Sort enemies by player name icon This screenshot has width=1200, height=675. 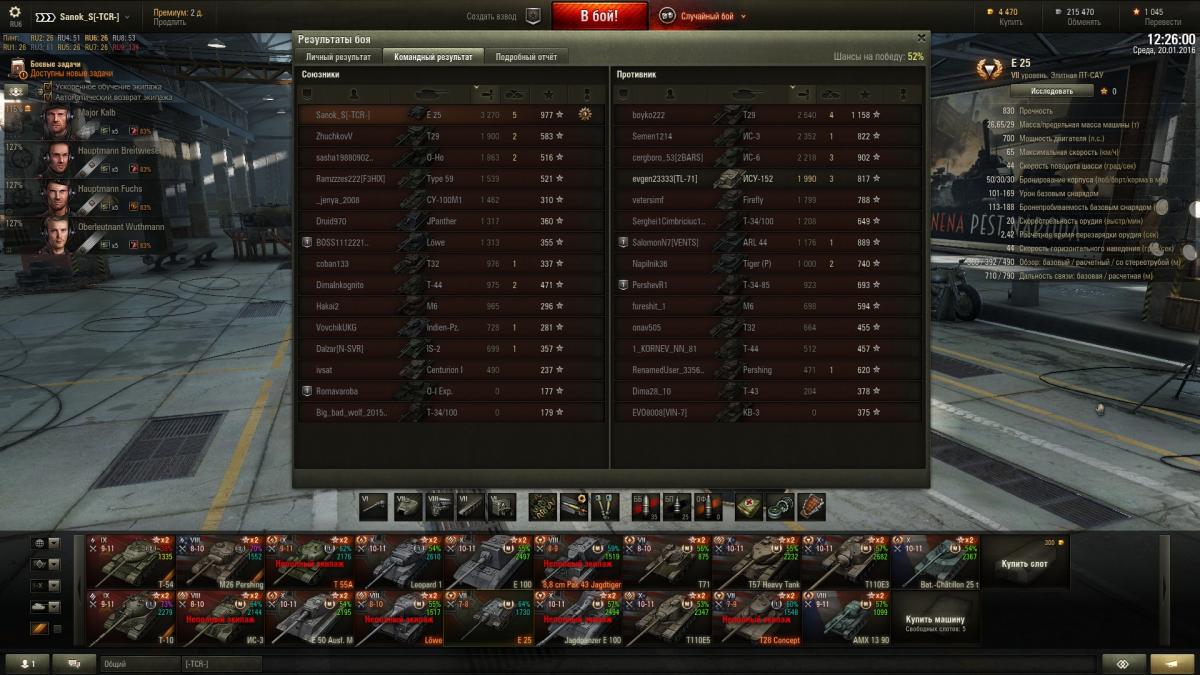pos(669,94)
